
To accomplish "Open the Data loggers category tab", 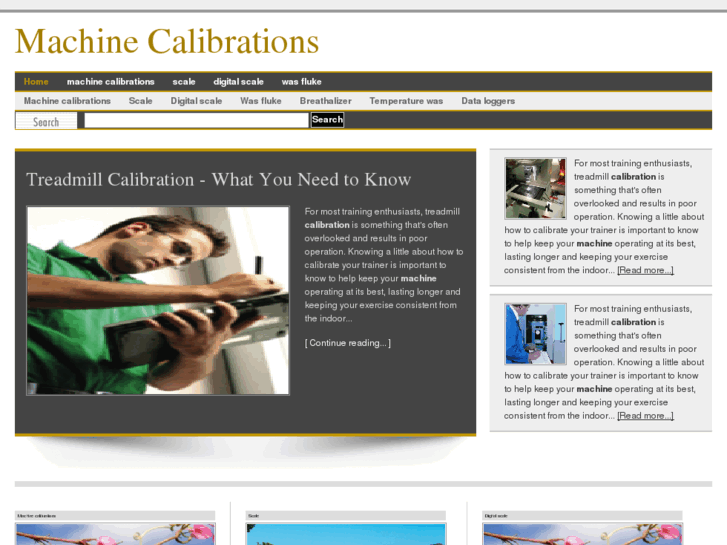I will tap(488, 101).
